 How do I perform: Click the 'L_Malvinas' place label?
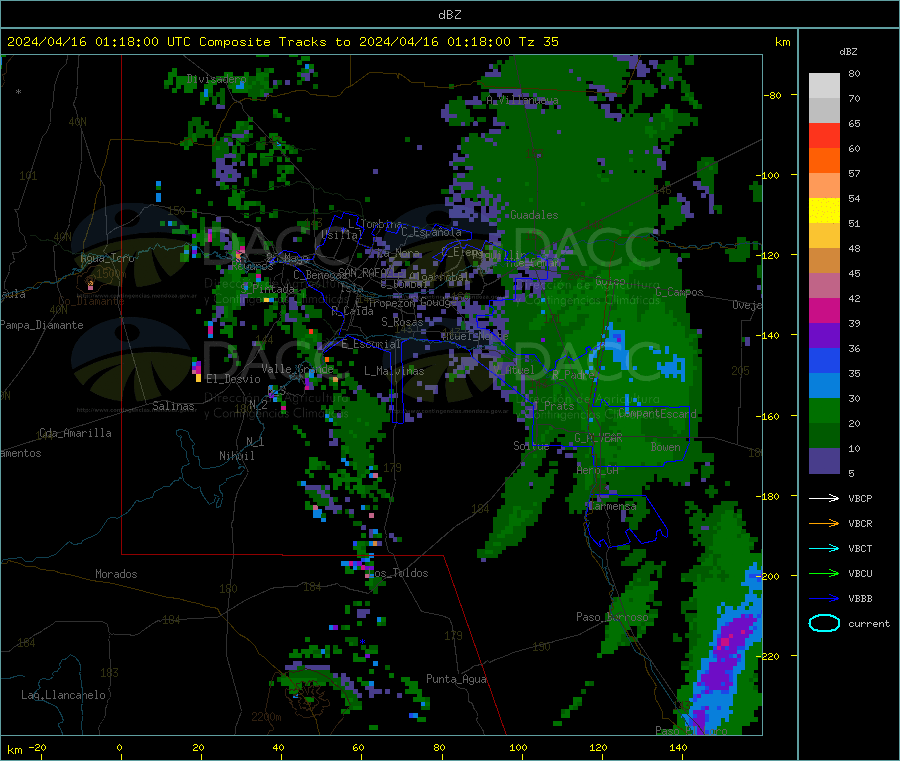point(394,371)
